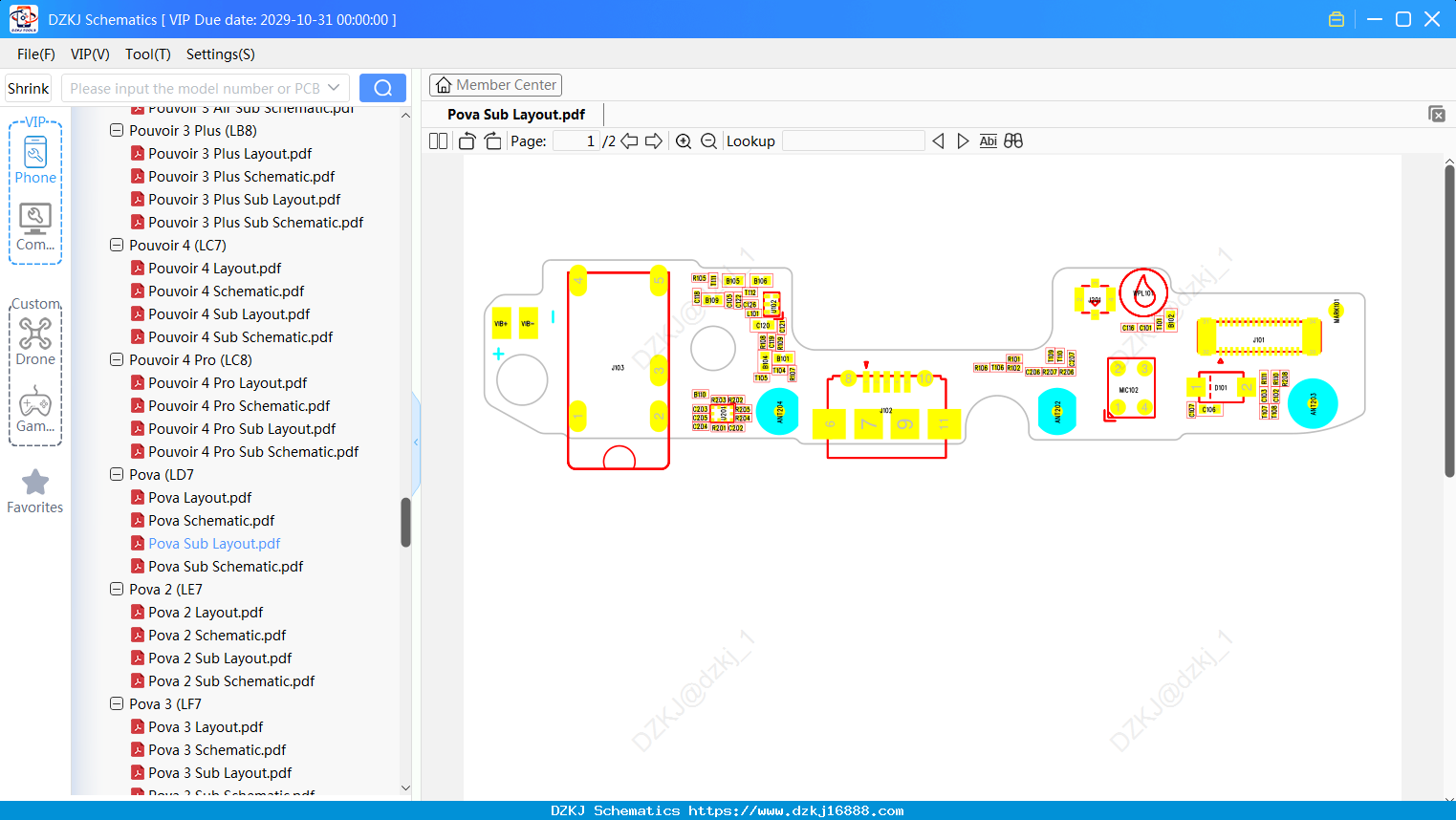Rotate page counterclockwise

467,141
